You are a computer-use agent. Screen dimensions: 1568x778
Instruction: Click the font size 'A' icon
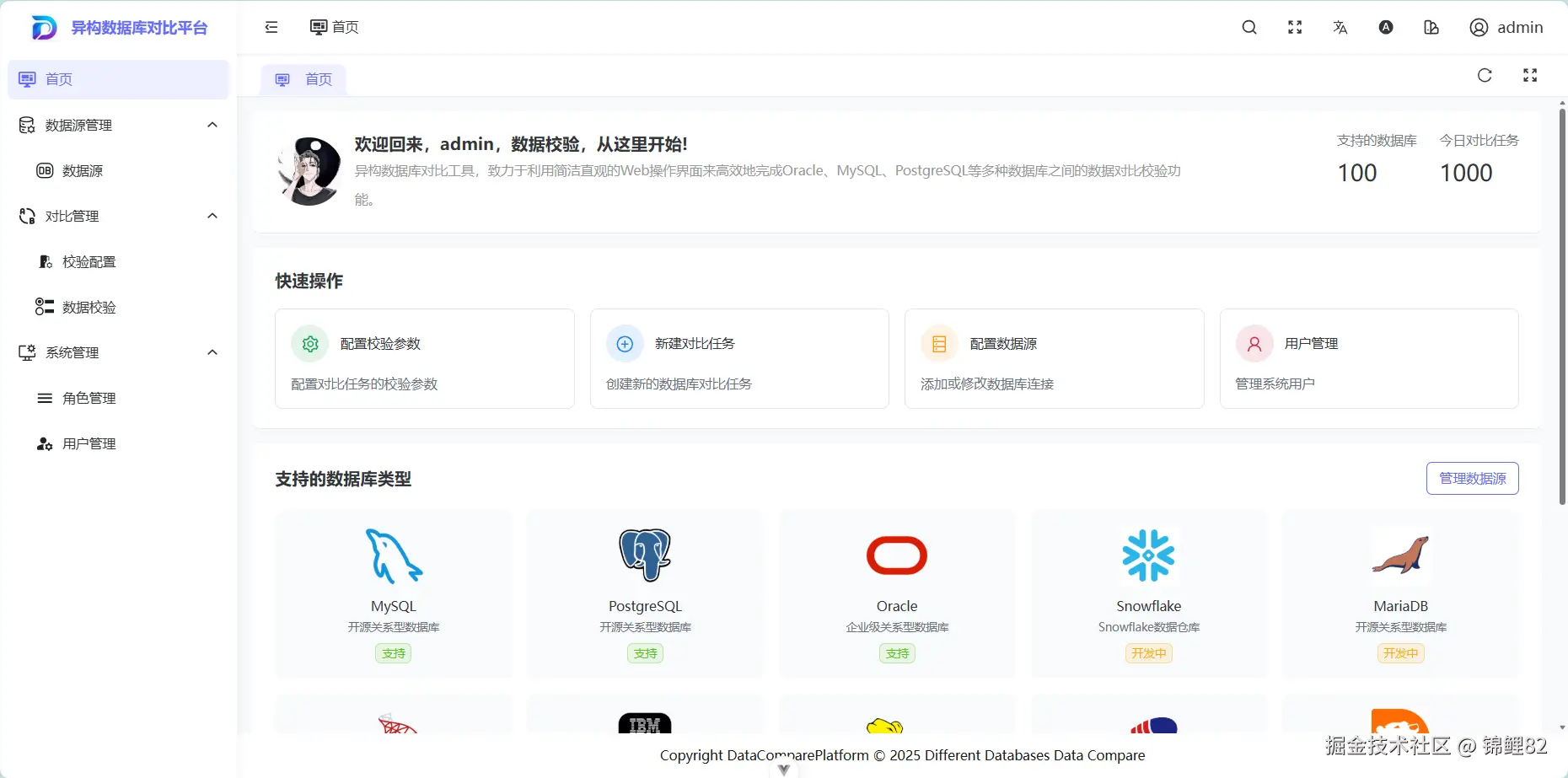(1386, 27)
